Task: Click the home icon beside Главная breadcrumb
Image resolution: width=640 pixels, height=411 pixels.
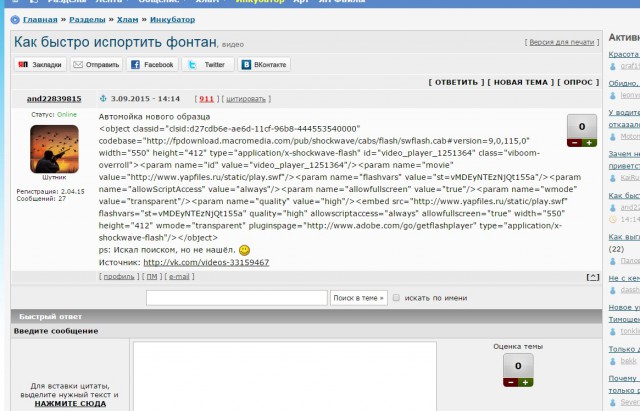Action: 15,20
